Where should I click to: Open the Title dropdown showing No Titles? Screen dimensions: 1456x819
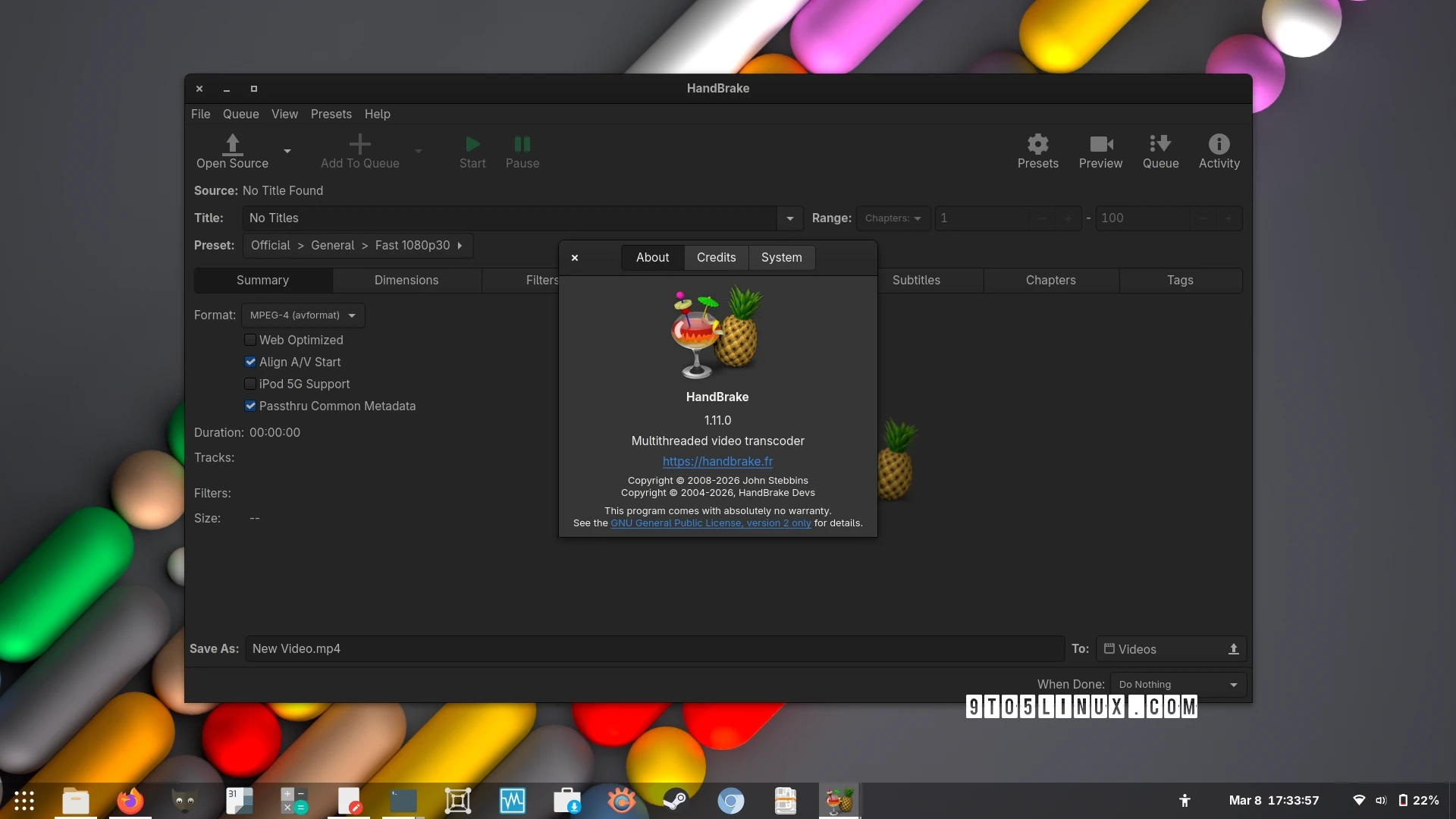pos(789,218)
